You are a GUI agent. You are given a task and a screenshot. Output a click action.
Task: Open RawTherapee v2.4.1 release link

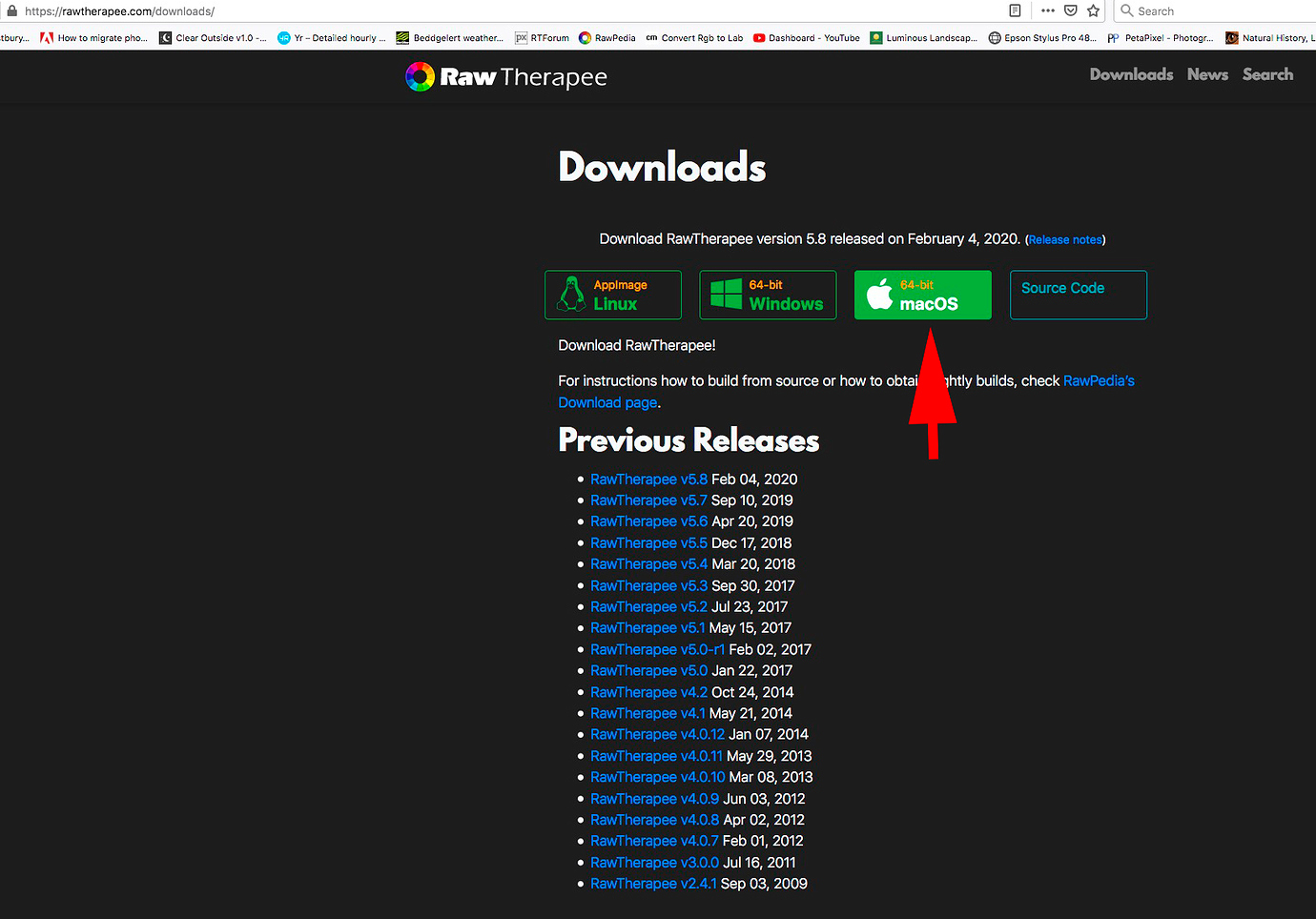coord(653,885)
